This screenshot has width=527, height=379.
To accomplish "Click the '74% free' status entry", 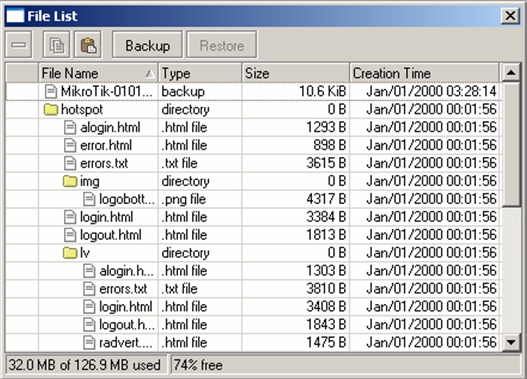I will 198,365.
